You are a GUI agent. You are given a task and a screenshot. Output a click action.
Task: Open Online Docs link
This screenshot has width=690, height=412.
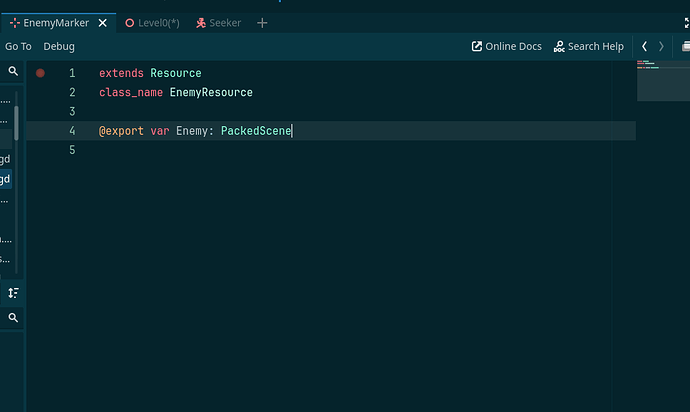[506, 46]
